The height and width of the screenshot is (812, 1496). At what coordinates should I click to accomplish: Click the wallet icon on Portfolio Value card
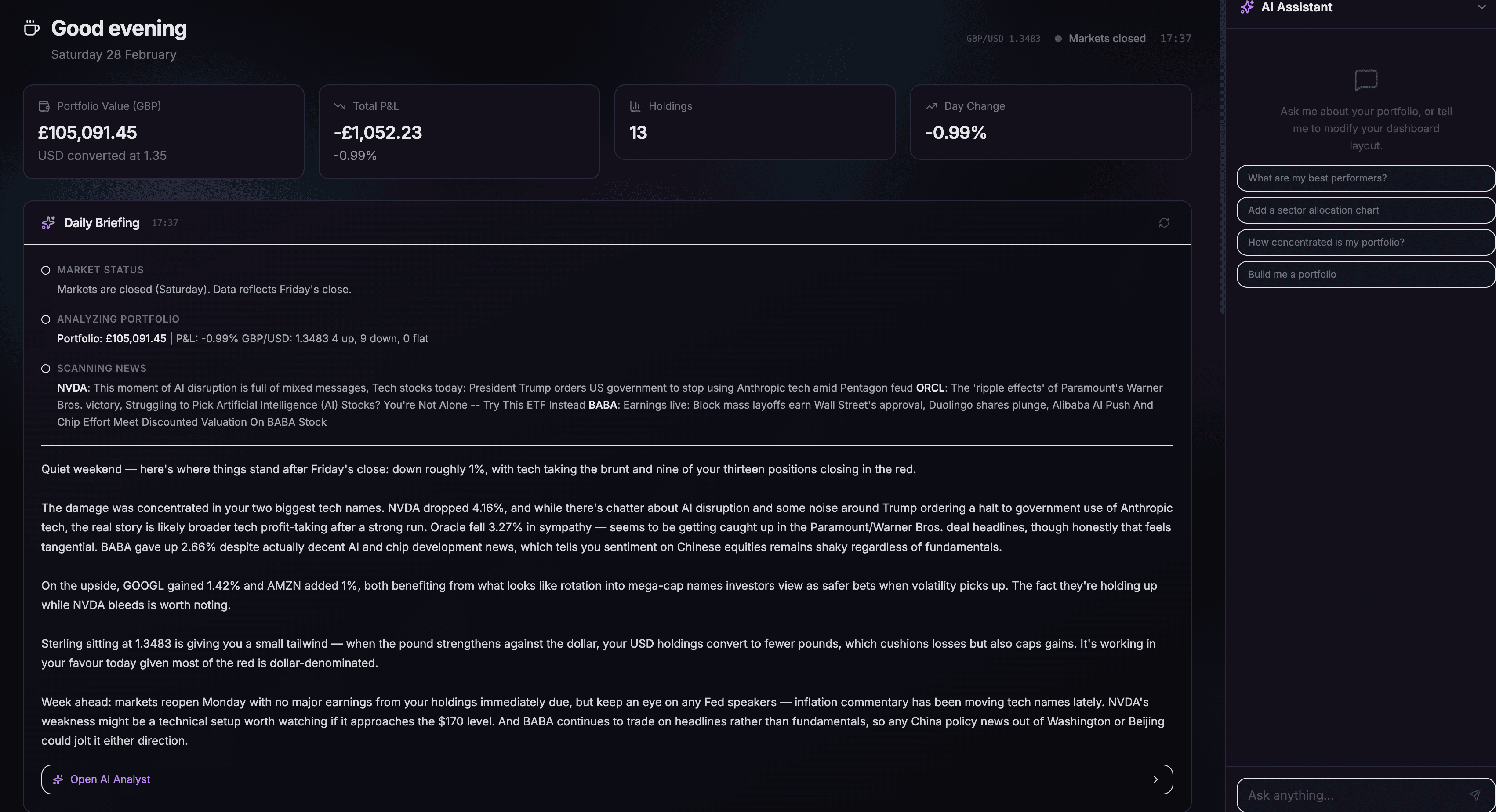point(44,106)
